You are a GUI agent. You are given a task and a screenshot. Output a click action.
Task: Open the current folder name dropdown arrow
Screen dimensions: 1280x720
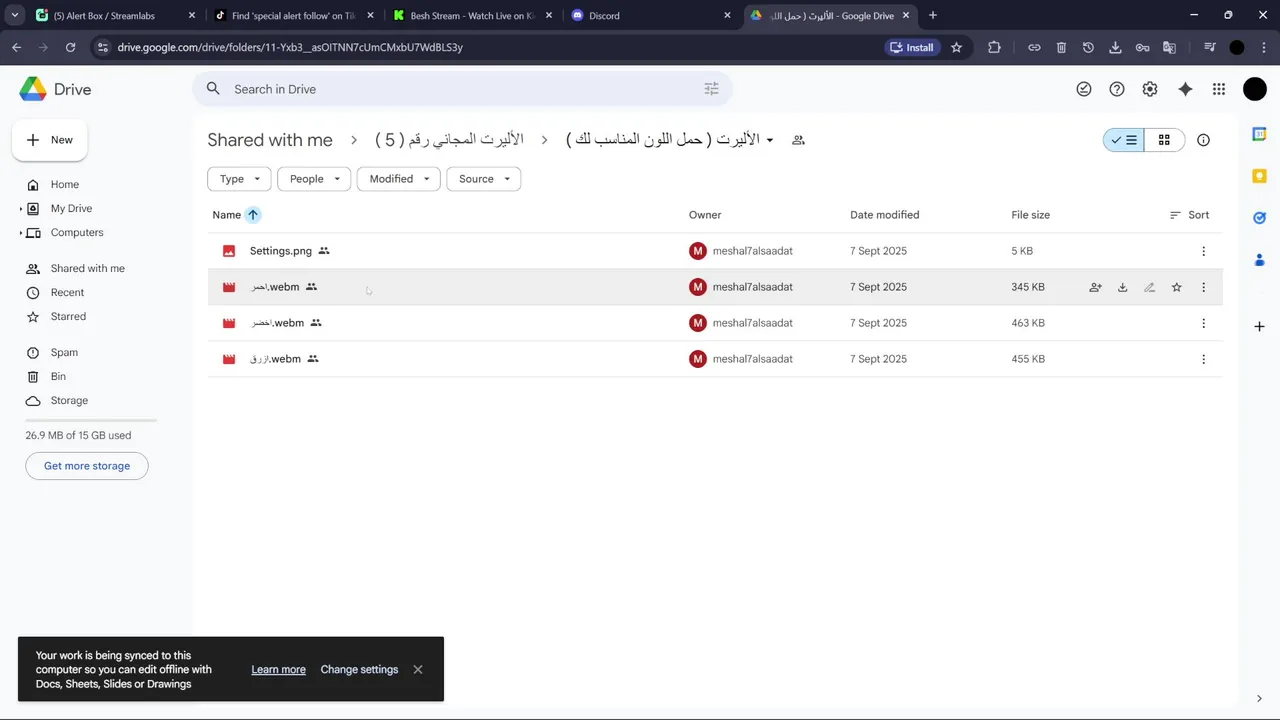tap(770, 140)
